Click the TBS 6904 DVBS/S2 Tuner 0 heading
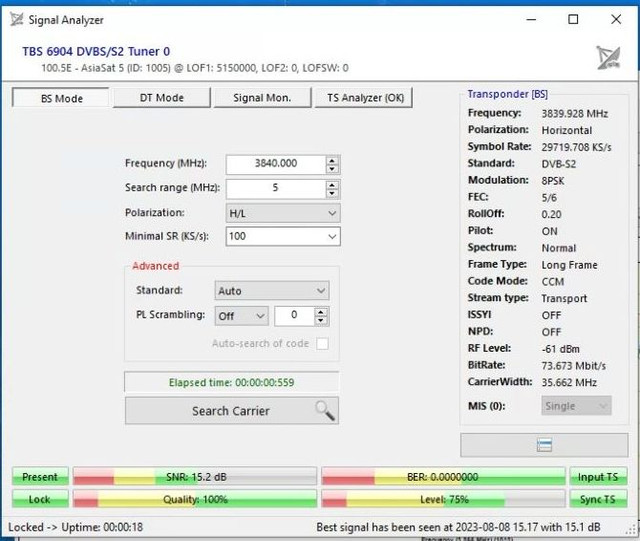 tap(96, 51)
